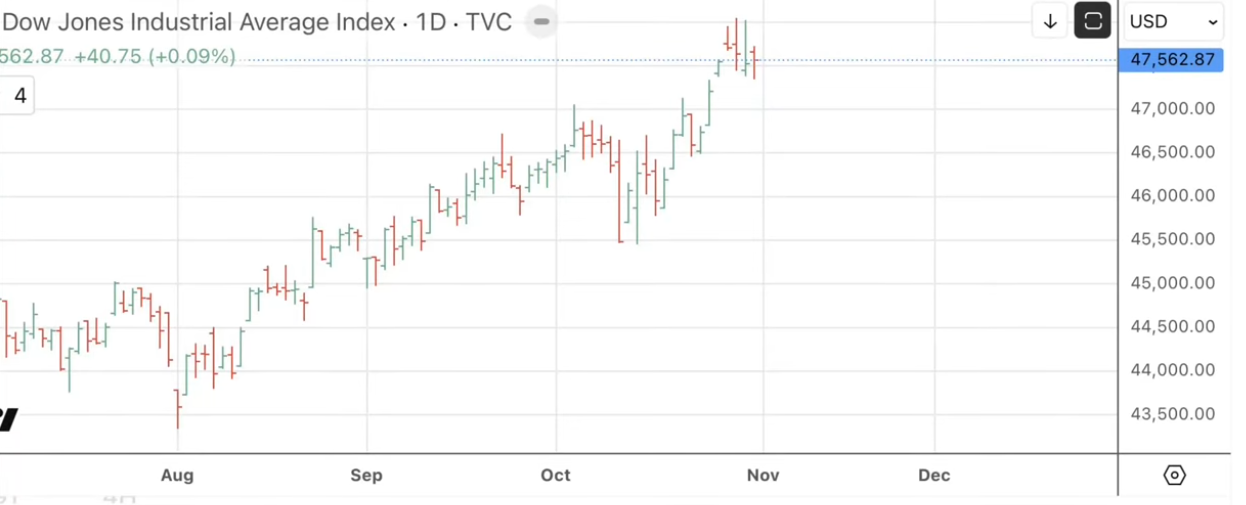Click the TVC source label in title
The height and width of the screenshot is (505, 1246).
point(489,22)
